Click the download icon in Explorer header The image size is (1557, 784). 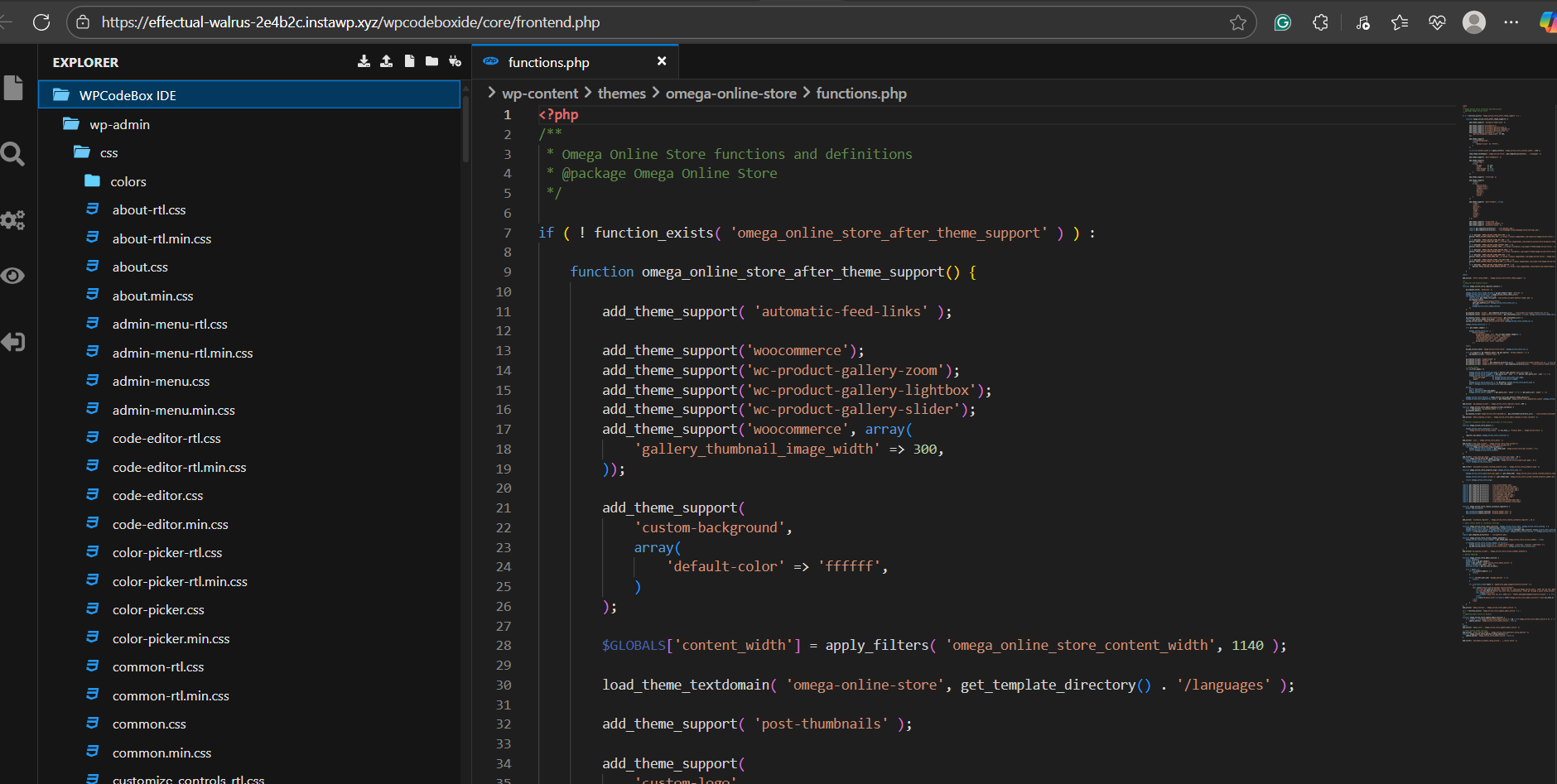click(x=364, y=61)
